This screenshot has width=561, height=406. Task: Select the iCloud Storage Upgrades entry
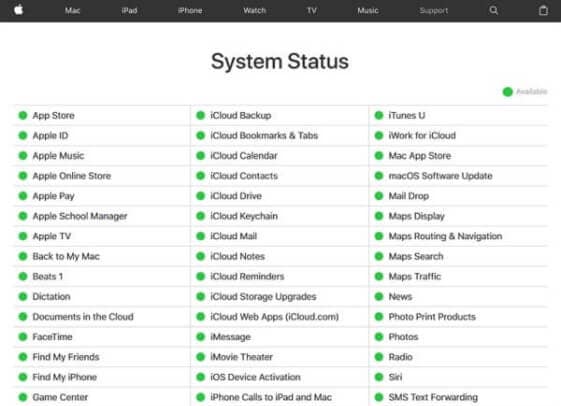(x=263, y=297)
